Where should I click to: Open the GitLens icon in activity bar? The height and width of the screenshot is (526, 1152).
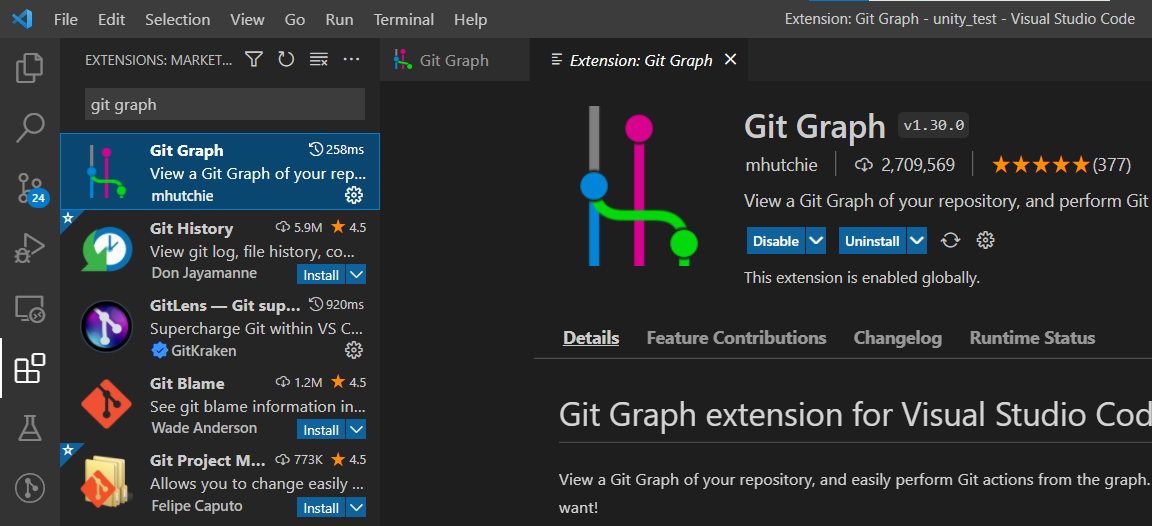tap(30, 488)
